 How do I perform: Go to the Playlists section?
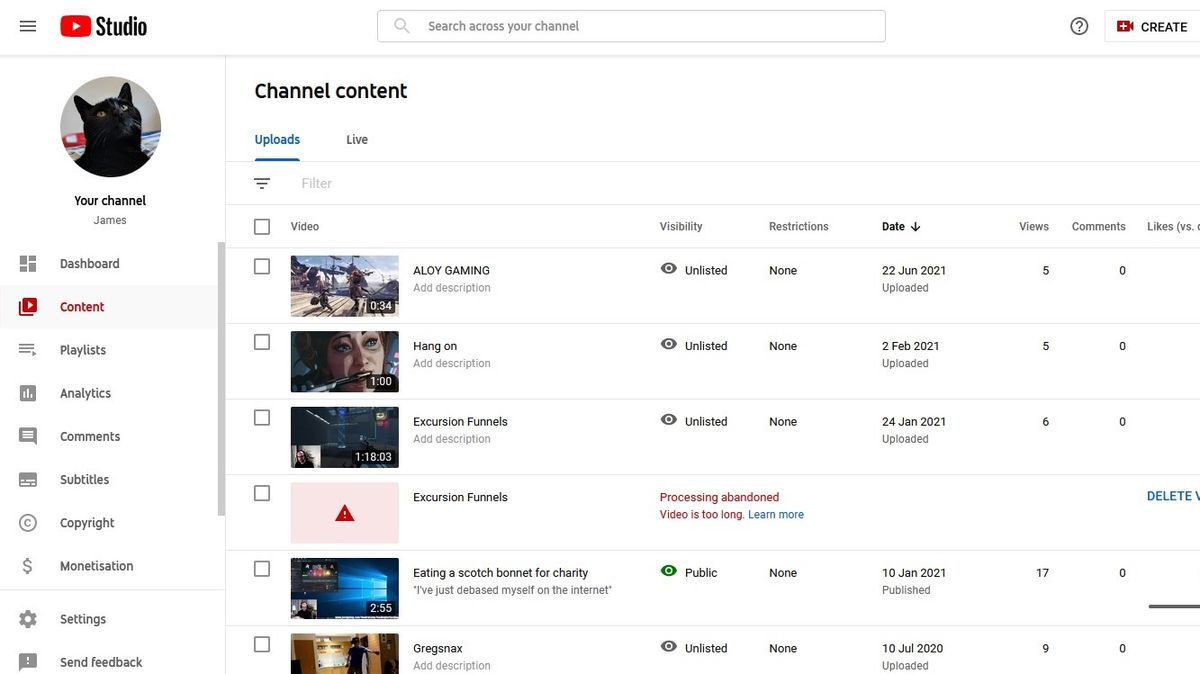(x=82, y=349)
